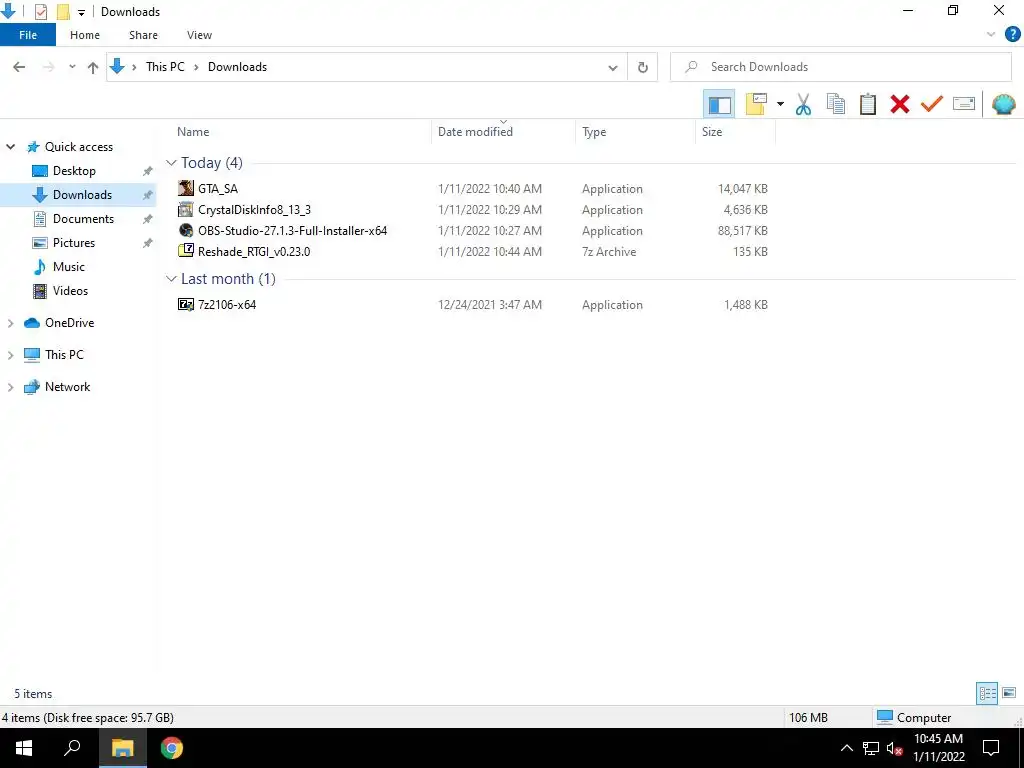Refresh the Downloads folder
The height and width of the screenshot is (768, 1024).
[x=643, y=67]
